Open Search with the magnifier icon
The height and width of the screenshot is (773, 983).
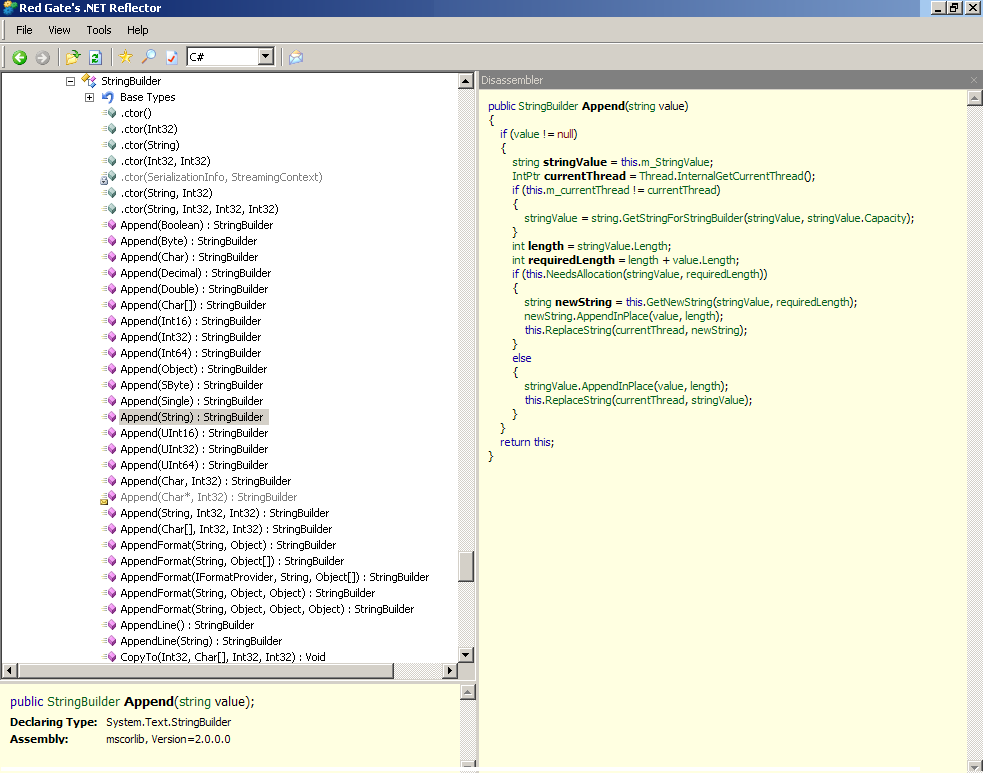[149, 57]
